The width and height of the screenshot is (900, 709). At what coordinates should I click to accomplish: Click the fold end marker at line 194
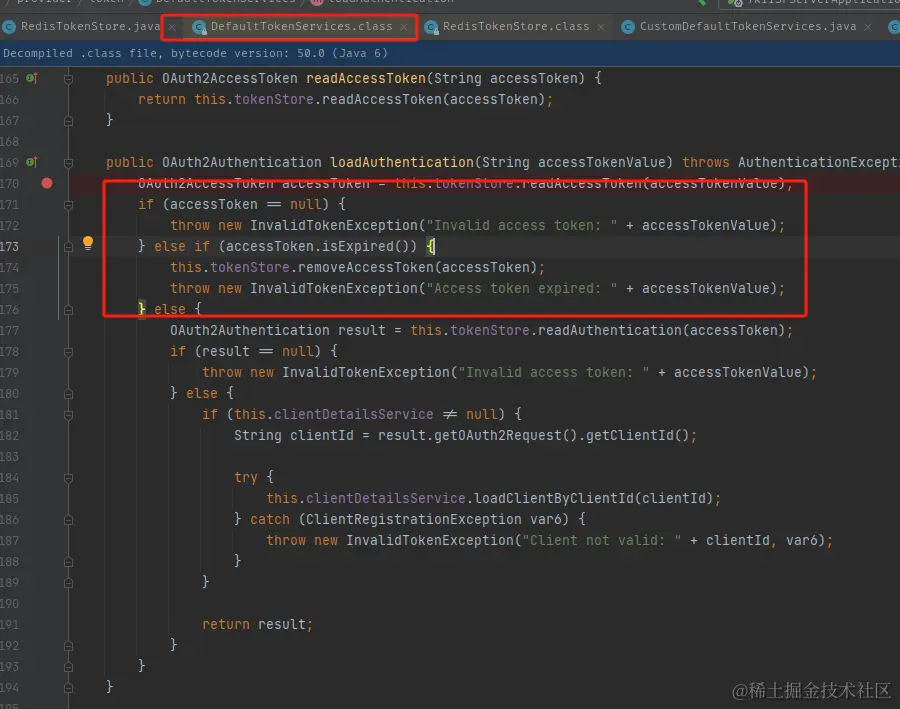click(68, 687)
